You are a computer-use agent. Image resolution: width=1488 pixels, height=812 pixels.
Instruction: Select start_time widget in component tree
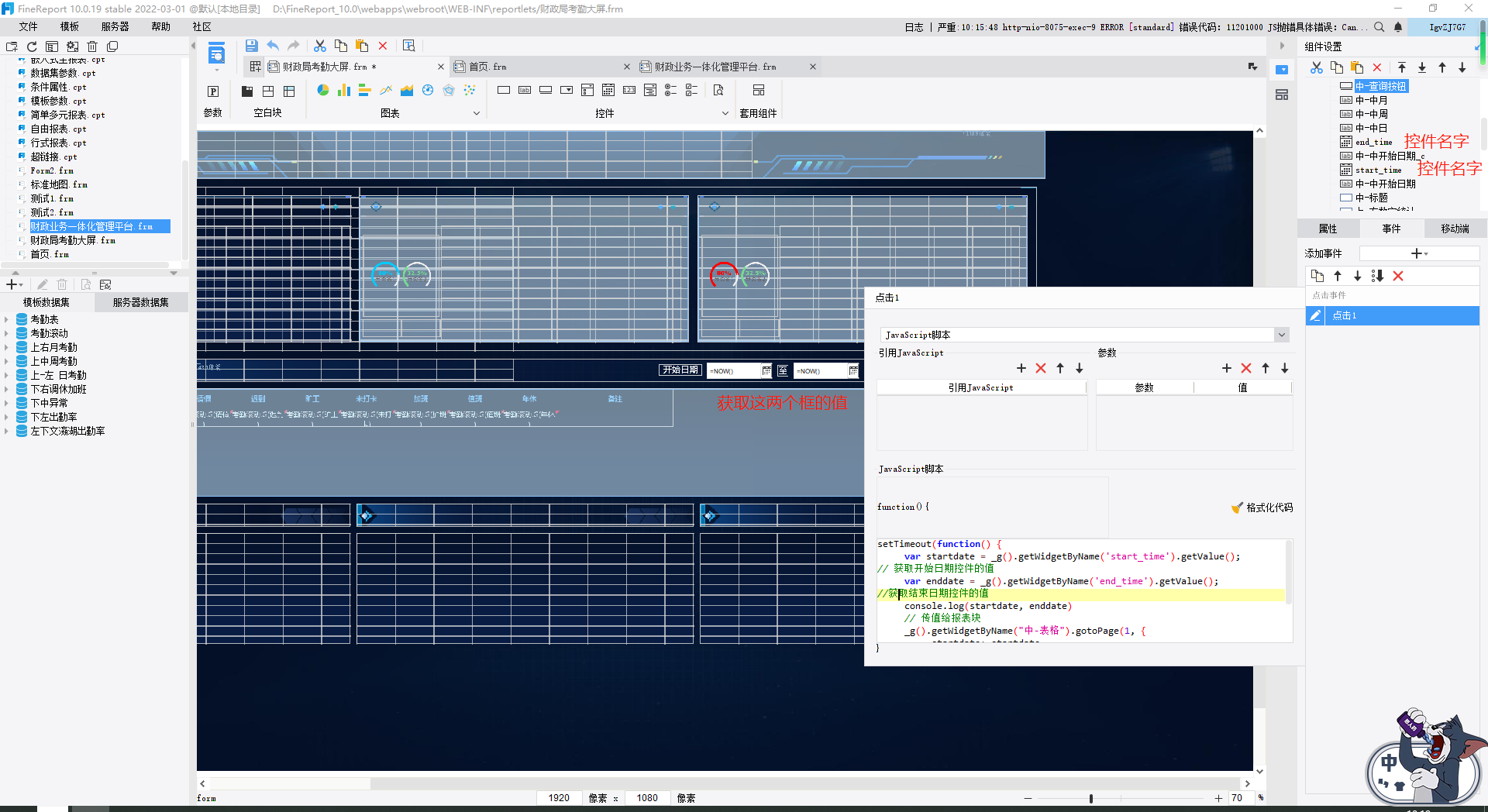(1378, 170)
